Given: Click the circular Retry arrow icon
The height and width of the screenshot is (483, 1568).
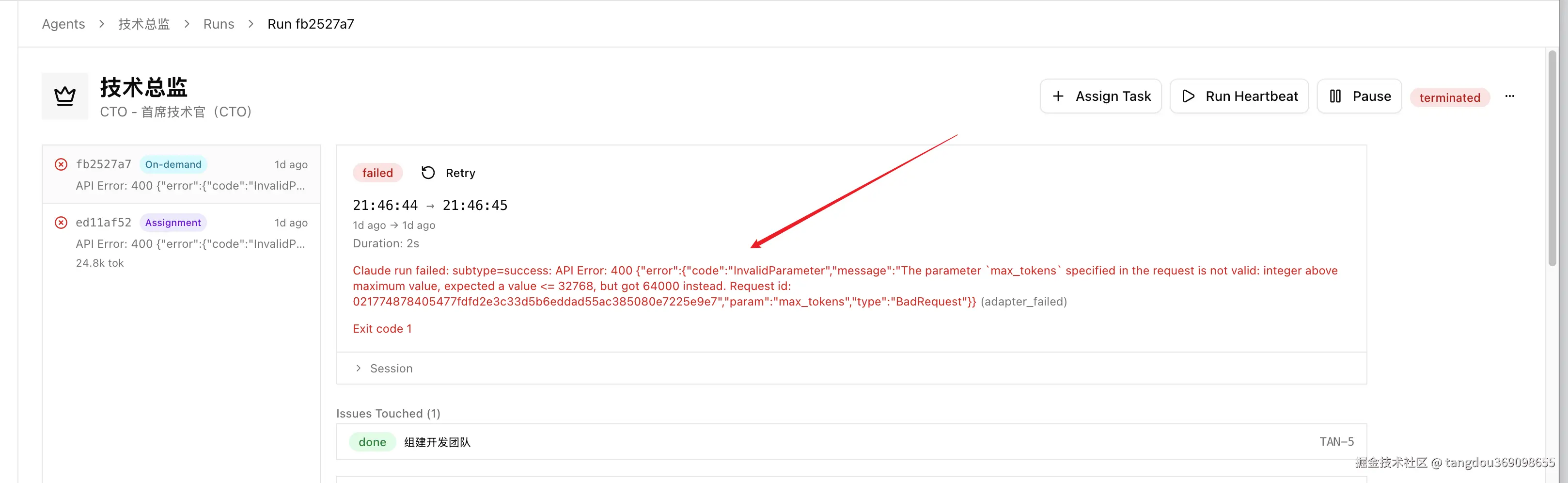Looking at the screenshot, I should point(428,173).
